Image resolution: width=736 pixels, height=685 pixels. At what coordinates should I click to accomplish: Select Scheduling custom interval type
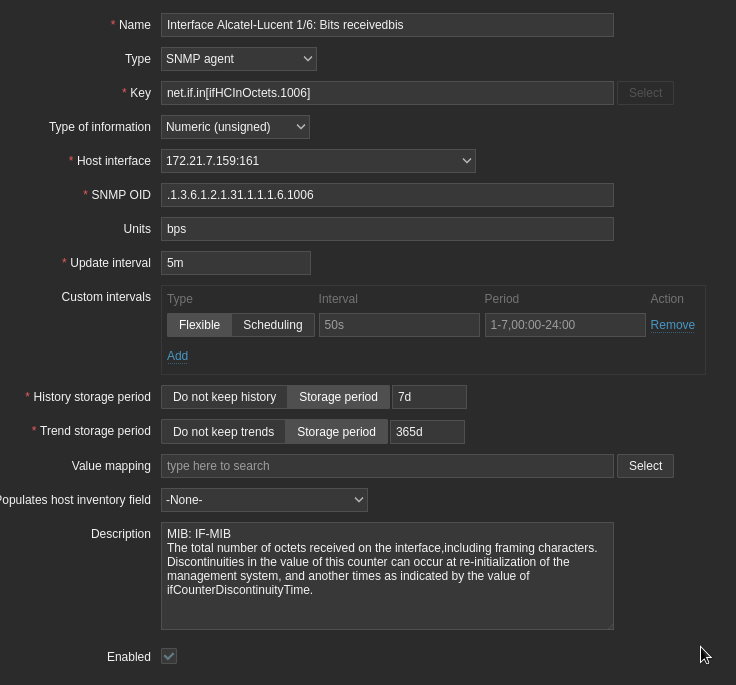(273, 325)
